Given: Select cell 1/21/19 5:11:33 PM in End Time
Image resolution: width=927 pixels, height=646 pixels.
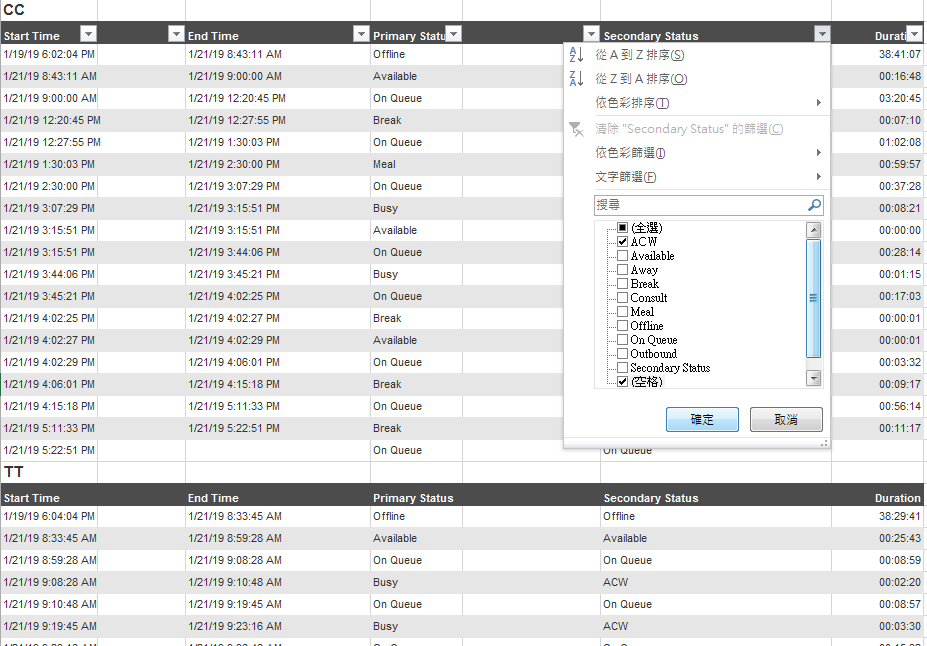Looking at the screenshot, I should (277, 406).
